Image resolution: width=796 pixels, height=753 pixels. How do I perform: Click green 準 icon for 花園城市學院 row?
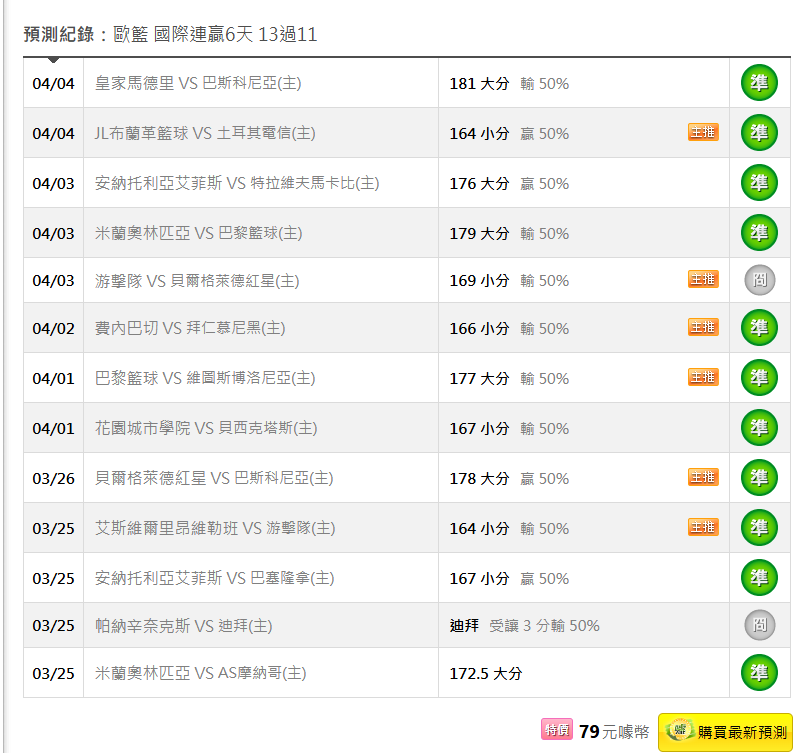point(759,428)
